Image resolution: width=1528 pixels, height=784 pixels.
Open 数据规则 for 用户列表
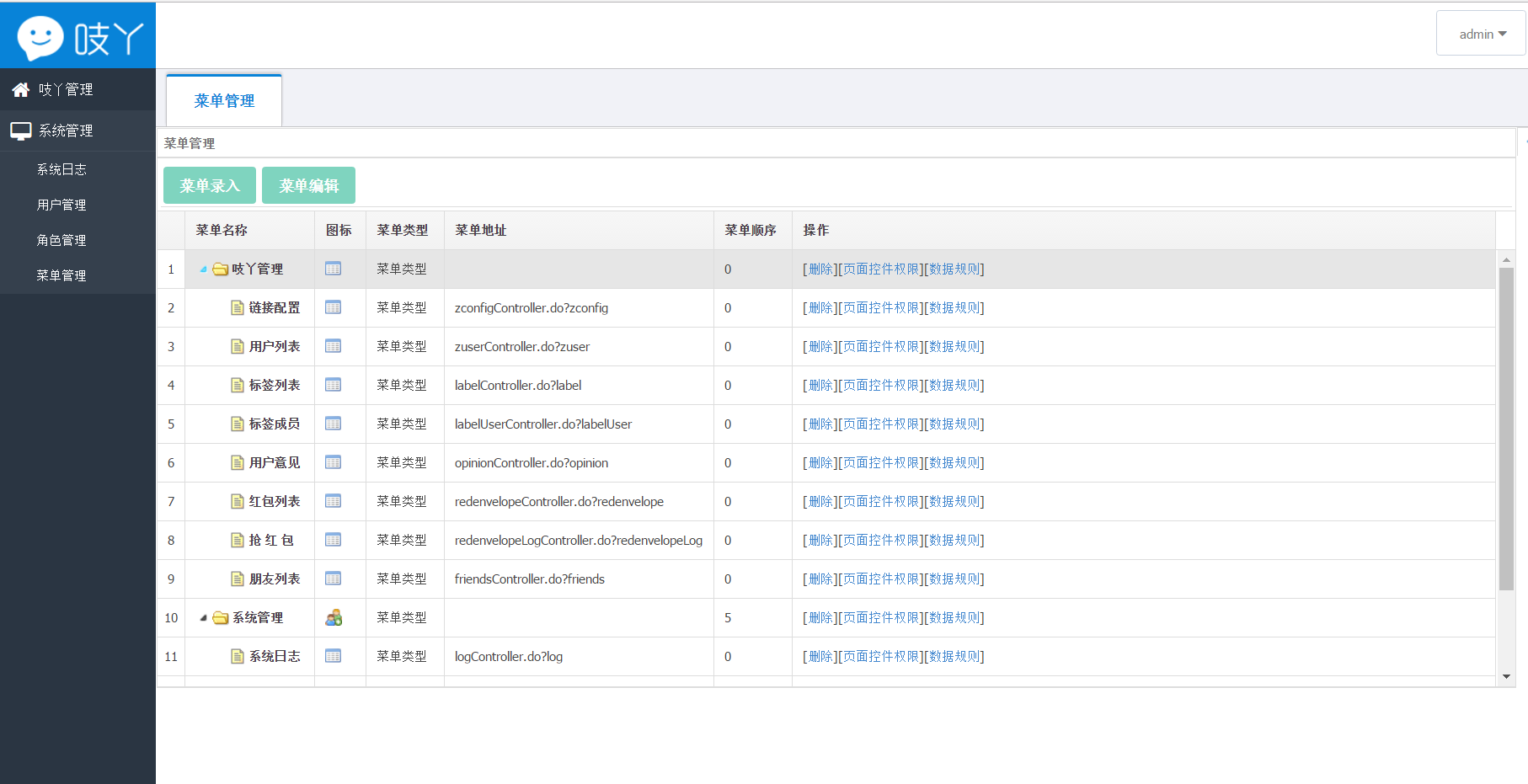pos(954,347)
